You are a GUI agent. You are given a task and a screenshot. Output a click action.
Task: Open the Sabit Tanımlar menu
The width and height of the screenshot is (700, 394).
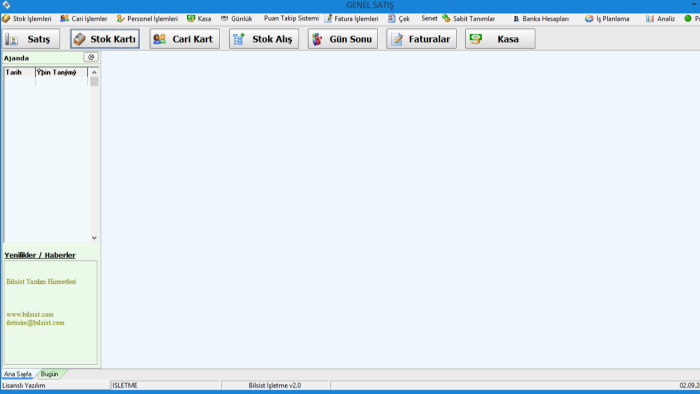pos(469,19)
